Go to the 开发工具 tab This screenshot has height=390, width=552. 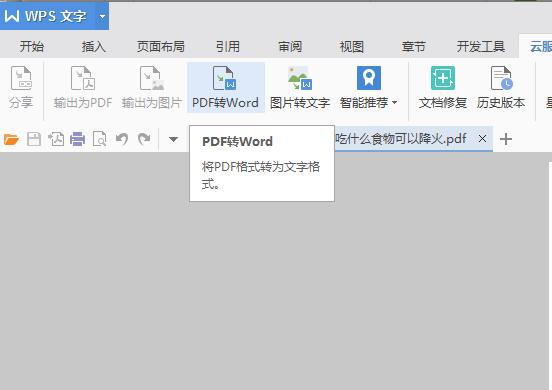(481, 46)
